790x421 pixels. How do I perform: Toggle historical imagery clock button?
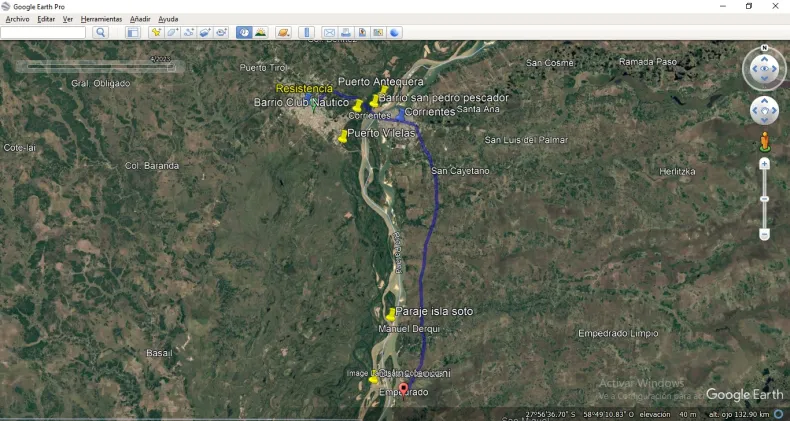pos(244,33)
